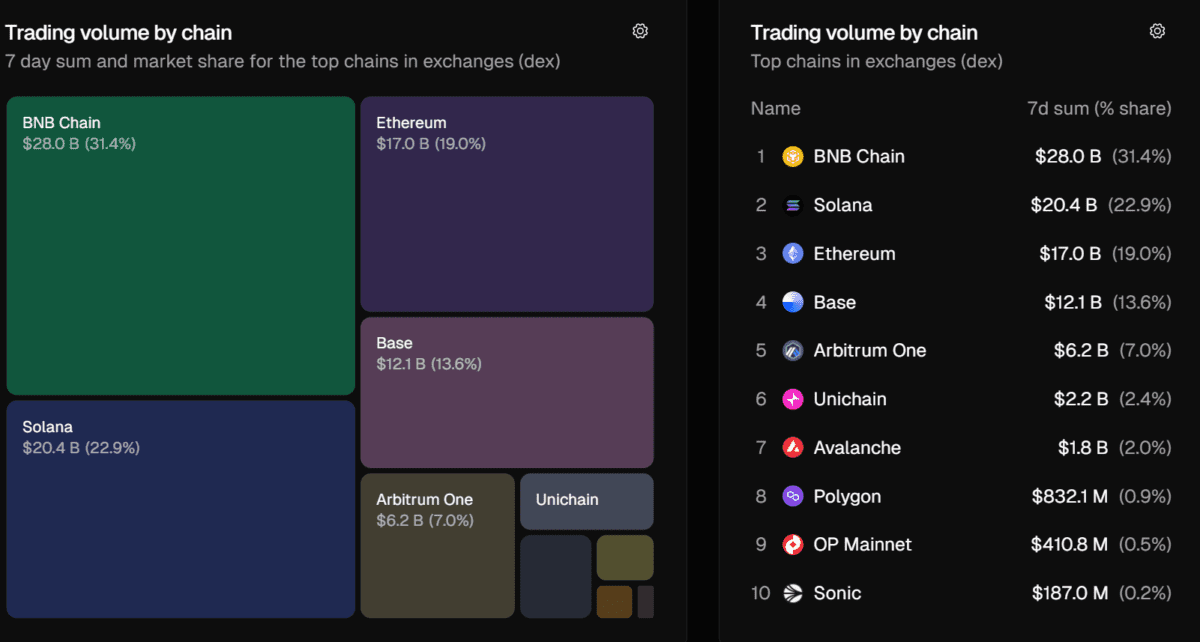Click the Name column header
Screen dimensions: 1200x642
[x=775, y=108]
